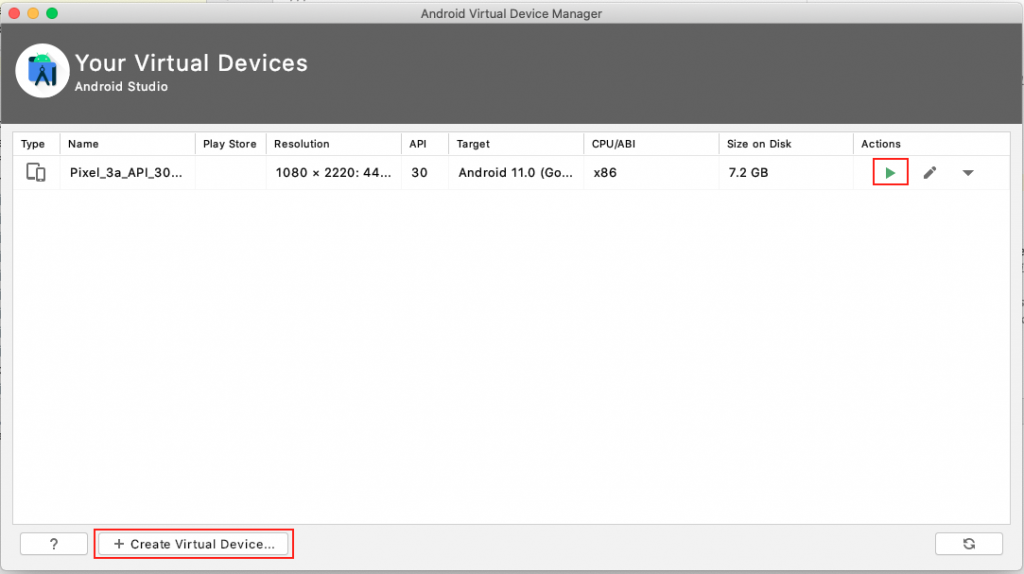Select the API value 30 cell
Image resolution: width=1024 pixels, height=574 pixels.
click(x=419, y=172)
